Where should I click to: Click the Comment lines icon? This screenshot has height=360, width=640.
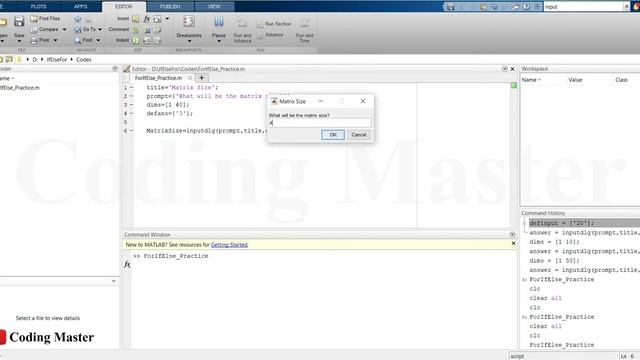coord(136,30)
